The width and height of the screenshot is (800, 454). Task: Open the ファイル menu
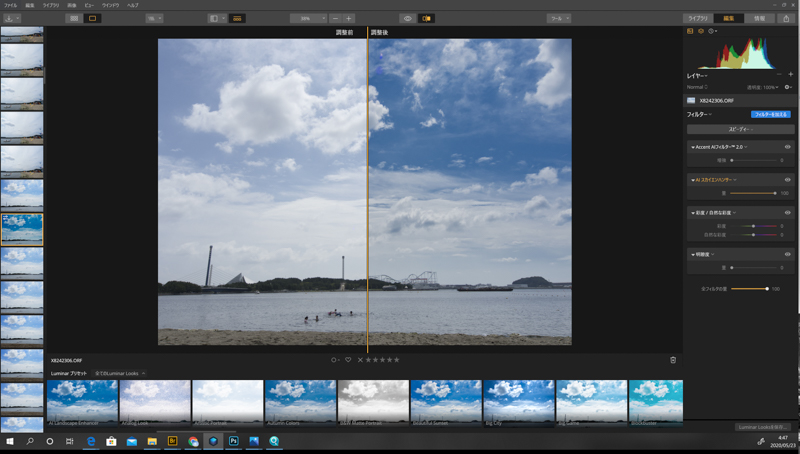pos(10,5)
